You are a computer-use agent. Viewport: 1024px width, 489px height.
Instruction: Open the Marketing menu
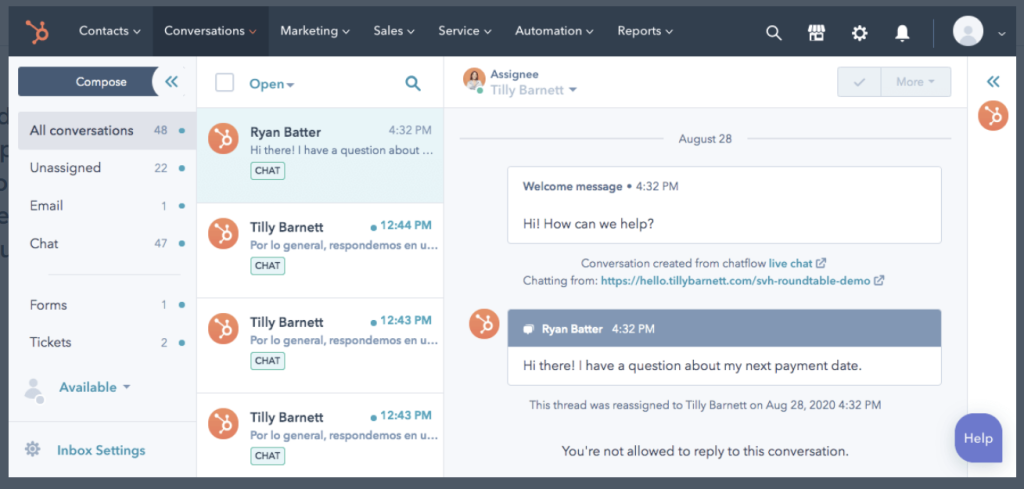315,31
